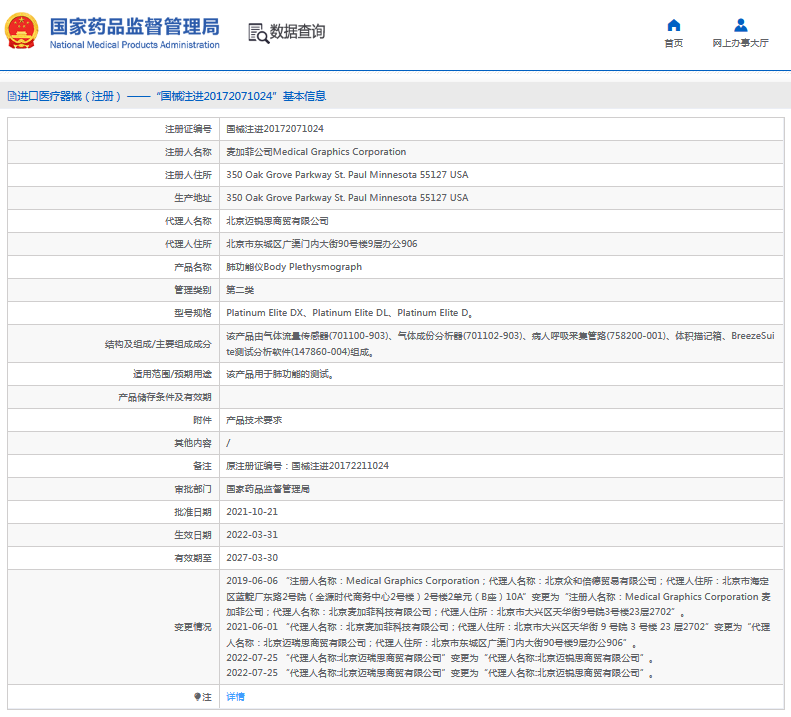Click 管理类别 row label
This screenshot has width=791, height=717.
coord(193,290)
